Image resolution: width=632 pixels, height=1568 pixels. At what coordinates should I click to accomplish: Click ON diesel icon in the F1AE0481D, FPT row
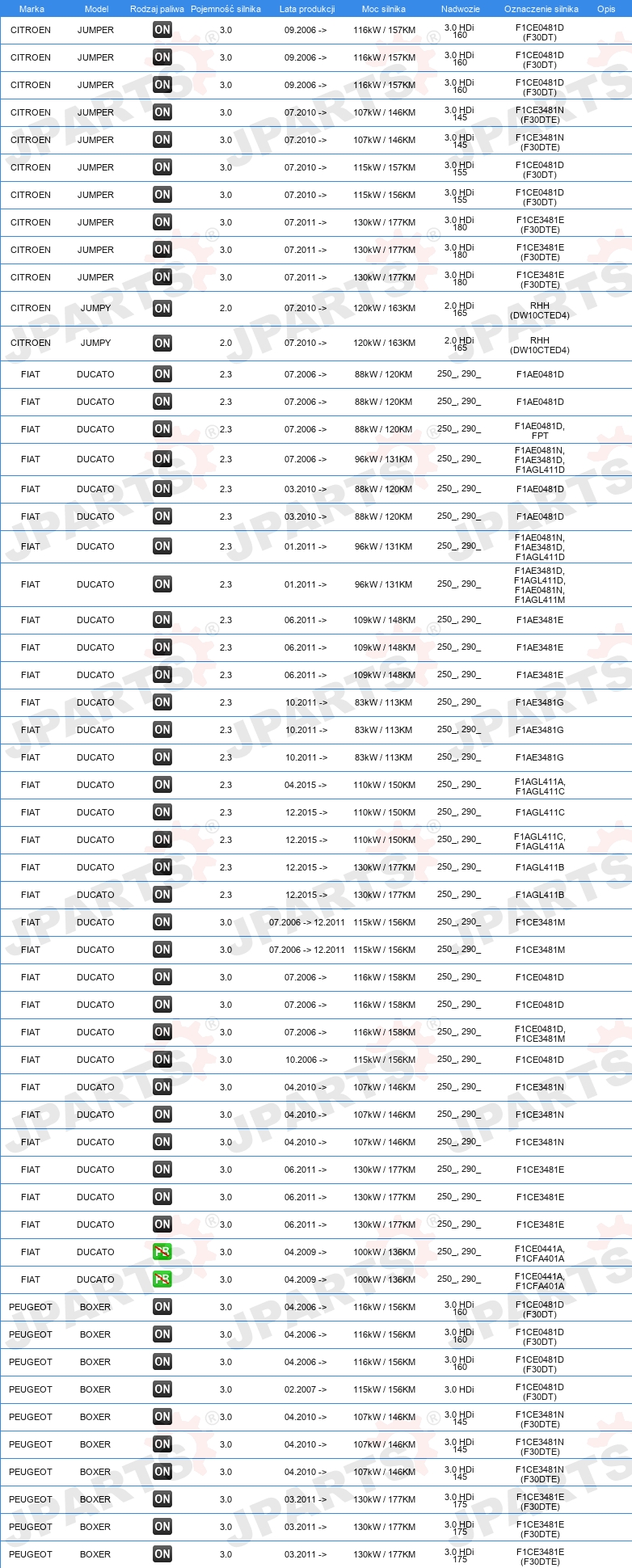click(162, 429)
